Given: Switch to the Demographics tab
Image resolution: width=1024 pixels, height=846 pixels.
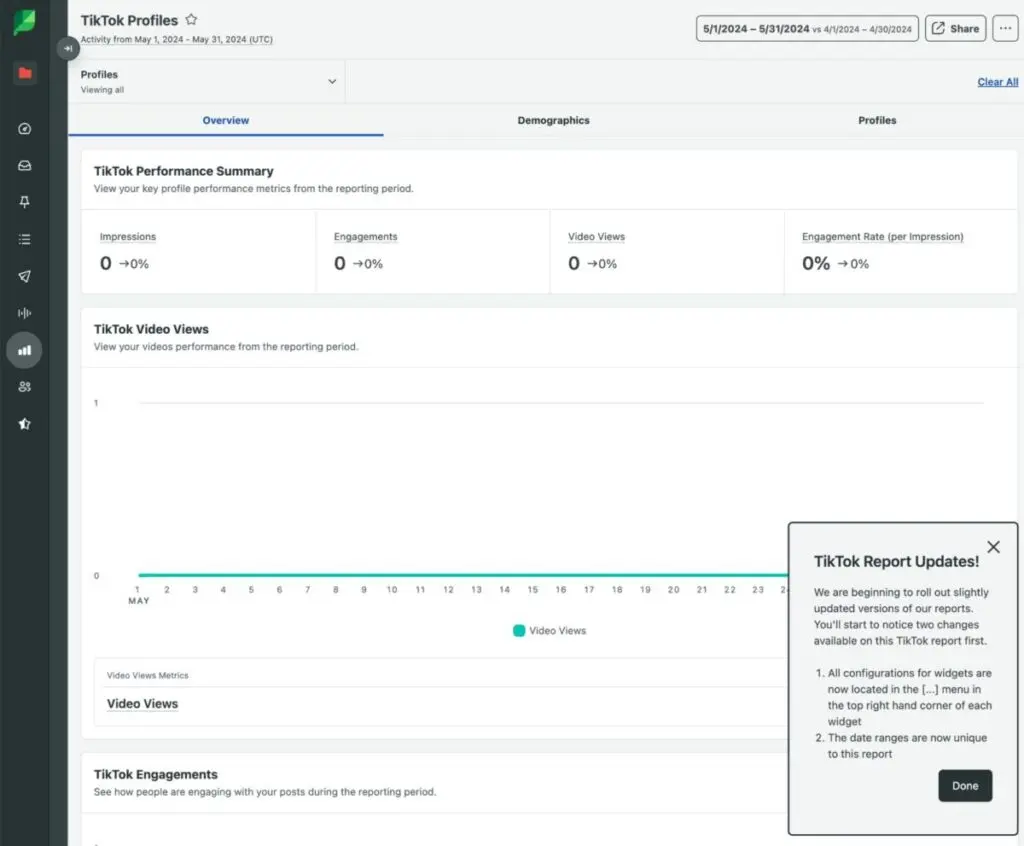Looking at the screenshot, I should (x=553, y=120).
